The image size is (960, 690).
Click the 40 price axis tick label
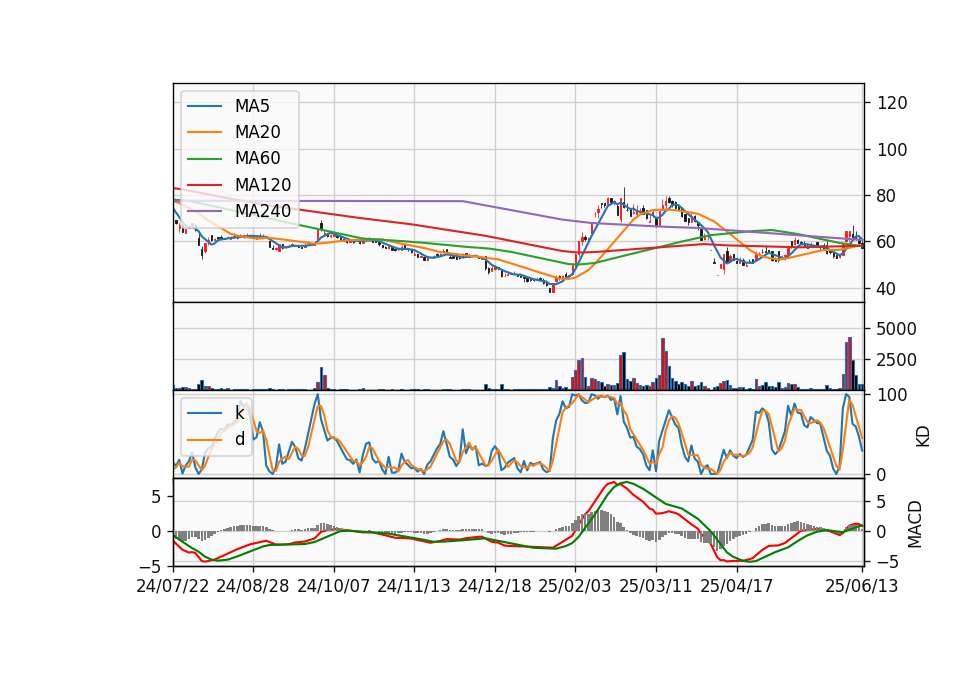[x=887, y=288]
